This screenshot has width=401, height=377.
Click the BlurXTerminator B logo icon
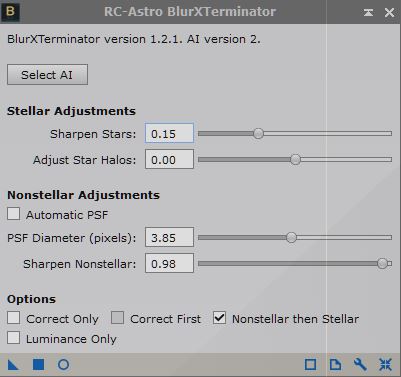pyautogui.click(x=10, y=12)
